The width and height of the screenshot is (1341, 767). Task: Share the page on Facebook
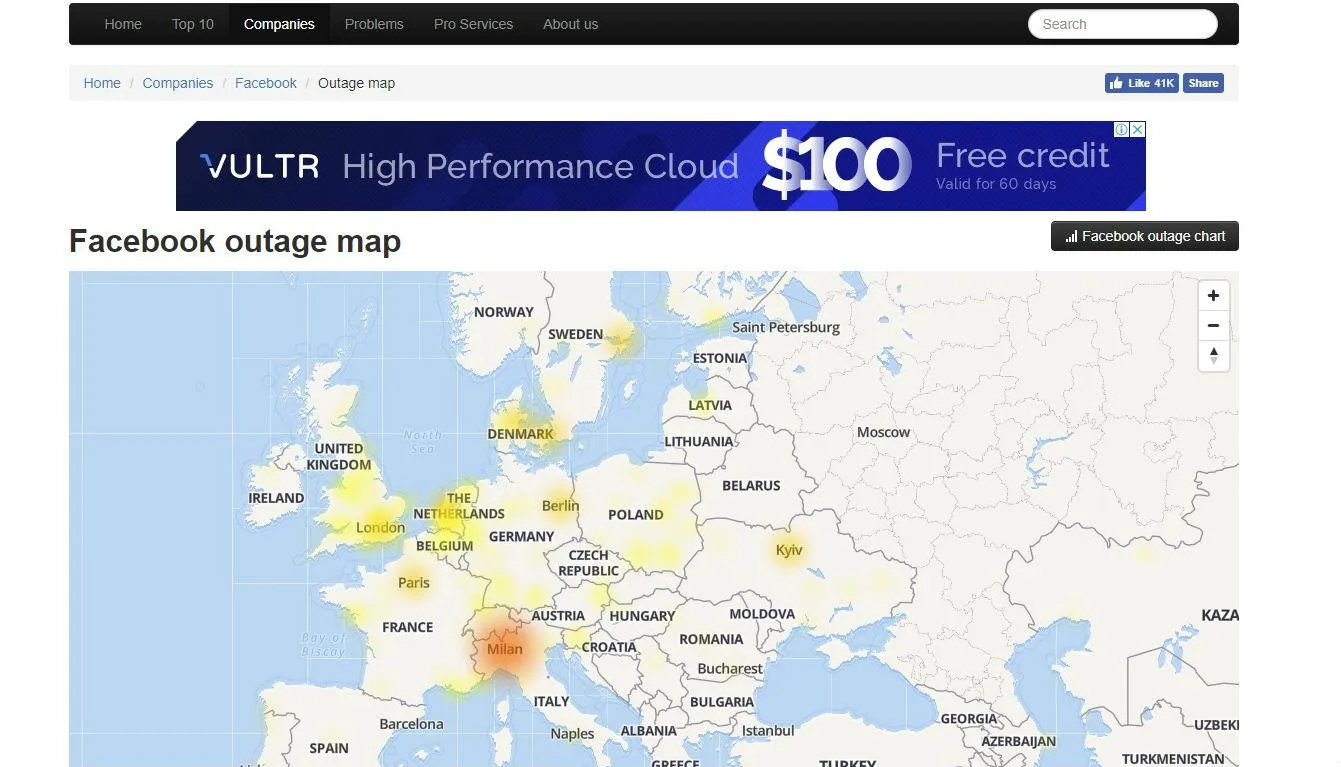pos(1203,83)
